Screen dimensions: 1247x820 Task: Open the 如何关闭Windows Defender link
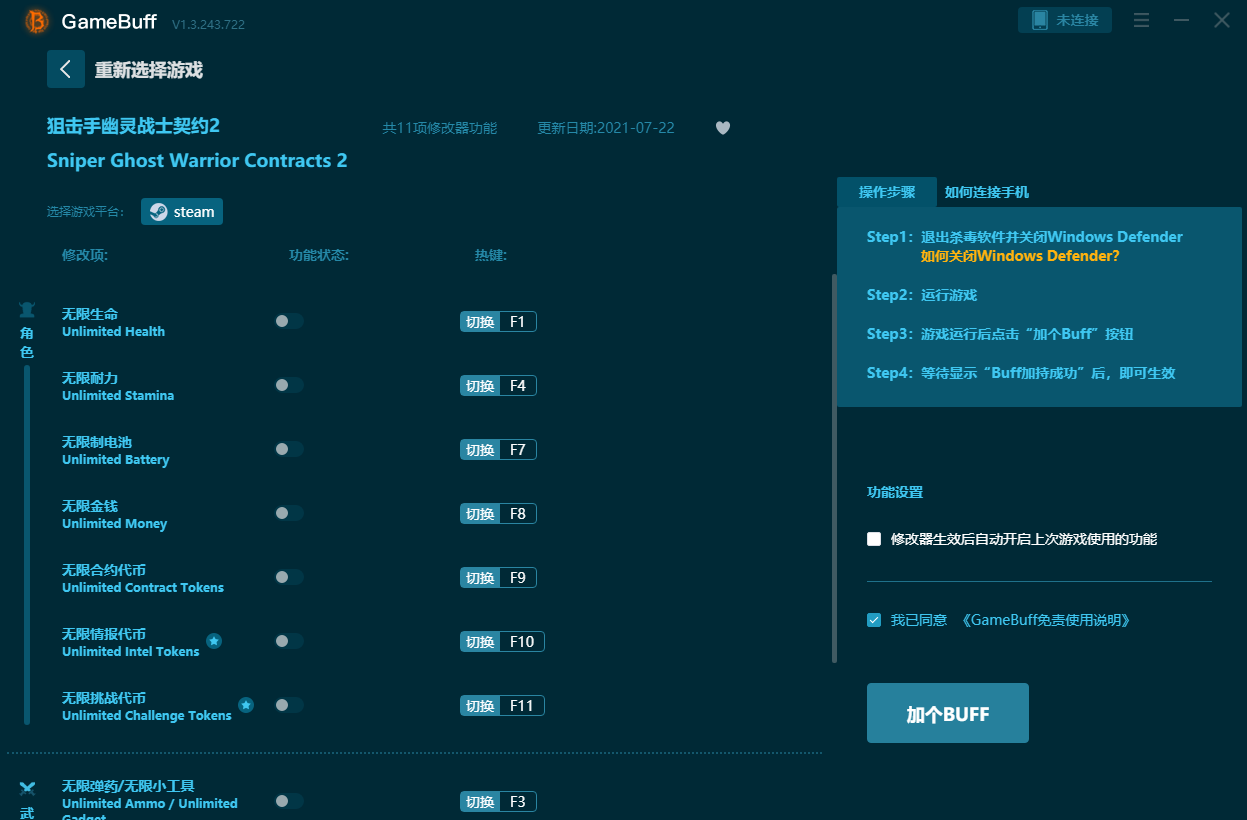click(x=1019, y=256)
